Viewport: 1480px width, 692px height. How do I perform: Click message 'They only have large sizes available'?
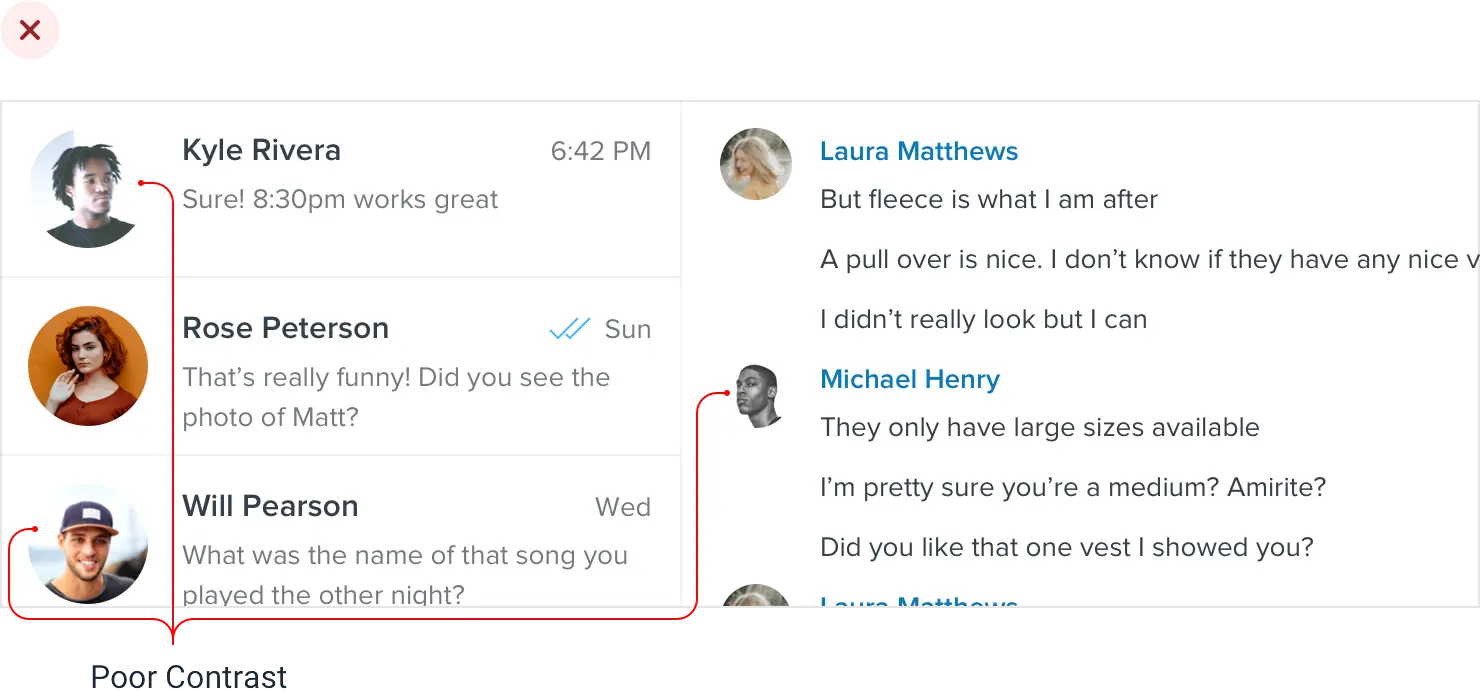[x=1039, y=427]
